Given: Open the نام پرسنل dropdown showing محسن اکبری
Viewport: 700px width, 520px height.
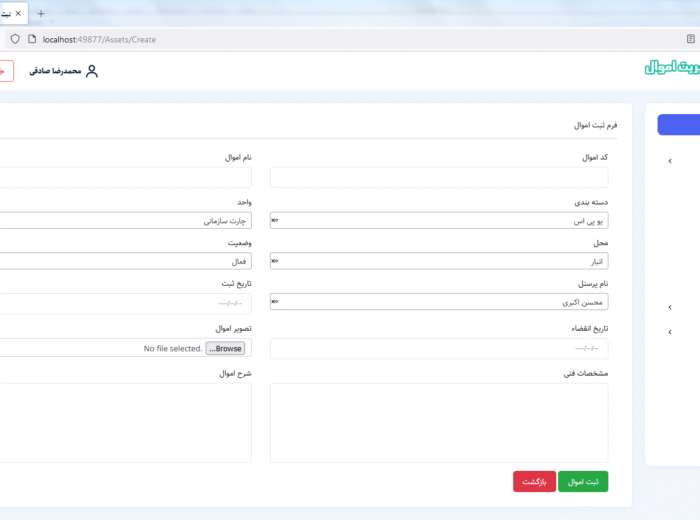Looking at the screenshot, I should click(439, 301).
